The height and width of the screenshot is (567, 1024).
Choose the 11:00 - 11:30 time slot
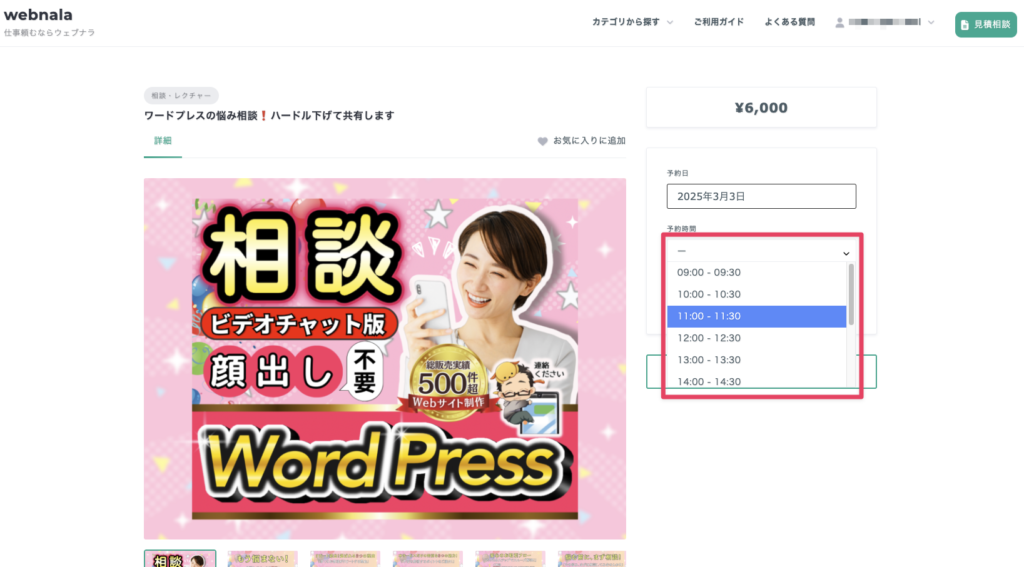pyautogui.click(x=756, y=316)
